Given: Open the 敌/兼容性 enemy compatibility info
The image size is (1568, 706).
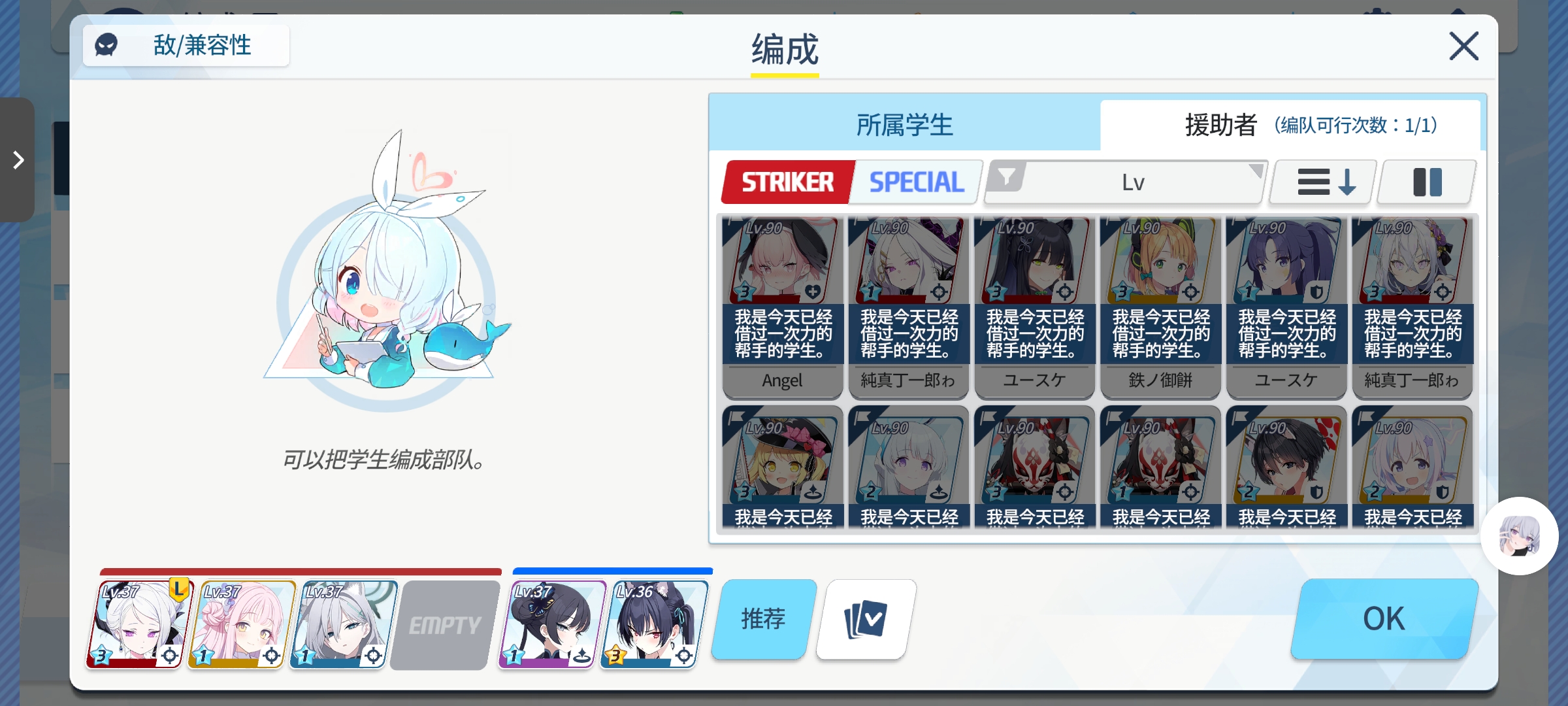Looking at the screenshot, I should [x=186, y=46].
